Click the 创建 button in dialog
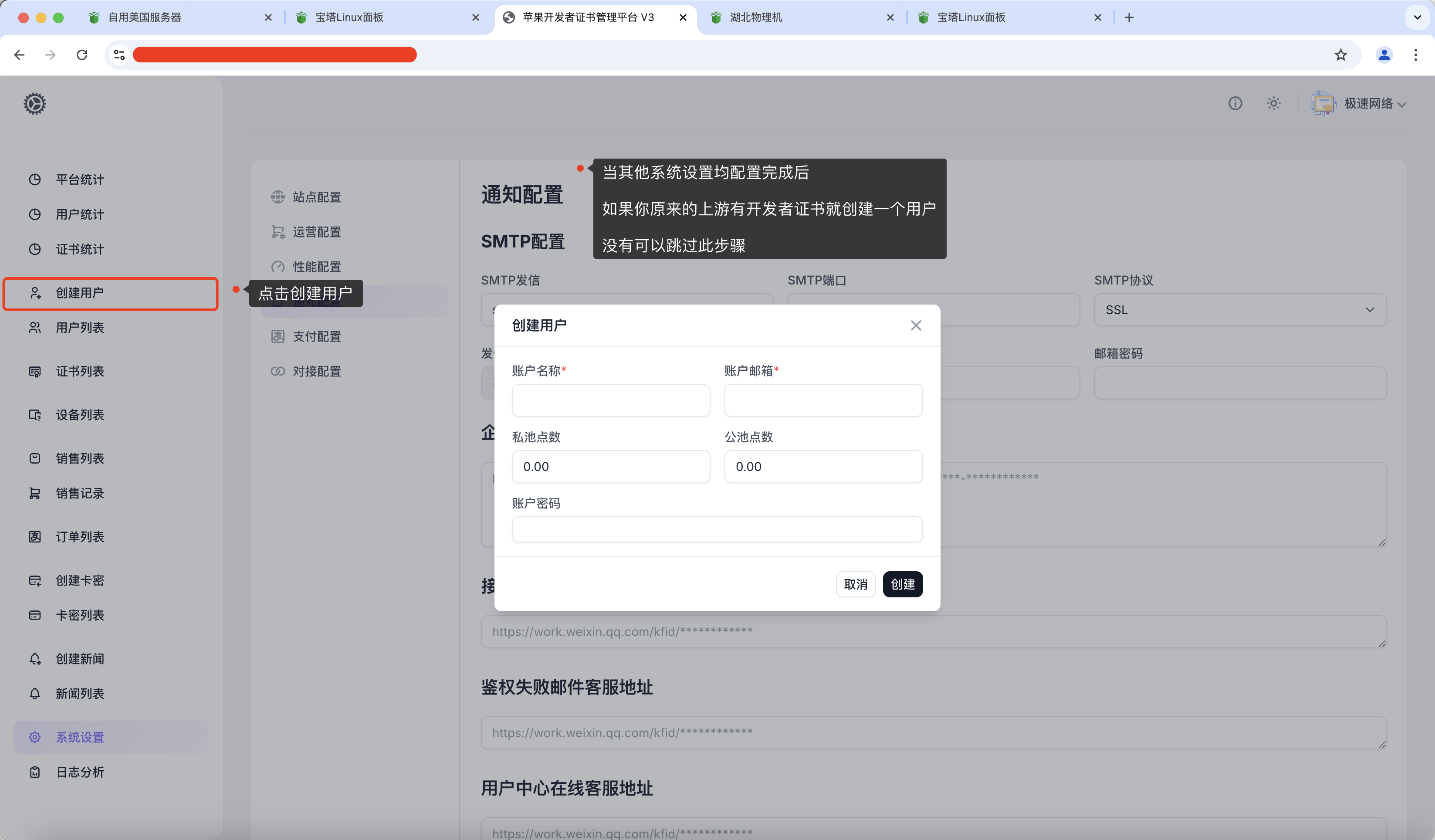1435x840 pixels. [903, 584]
